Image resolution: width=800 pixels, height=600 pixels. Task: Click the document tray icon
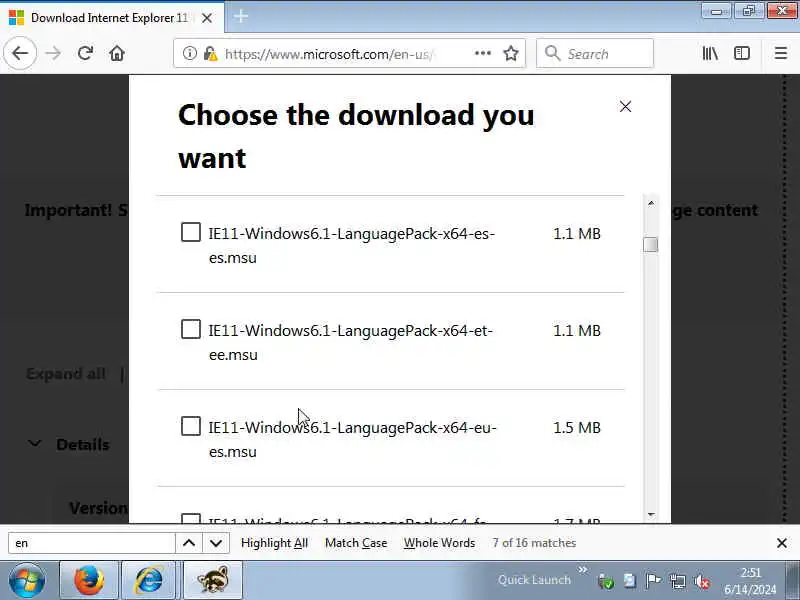coord(630,581)
